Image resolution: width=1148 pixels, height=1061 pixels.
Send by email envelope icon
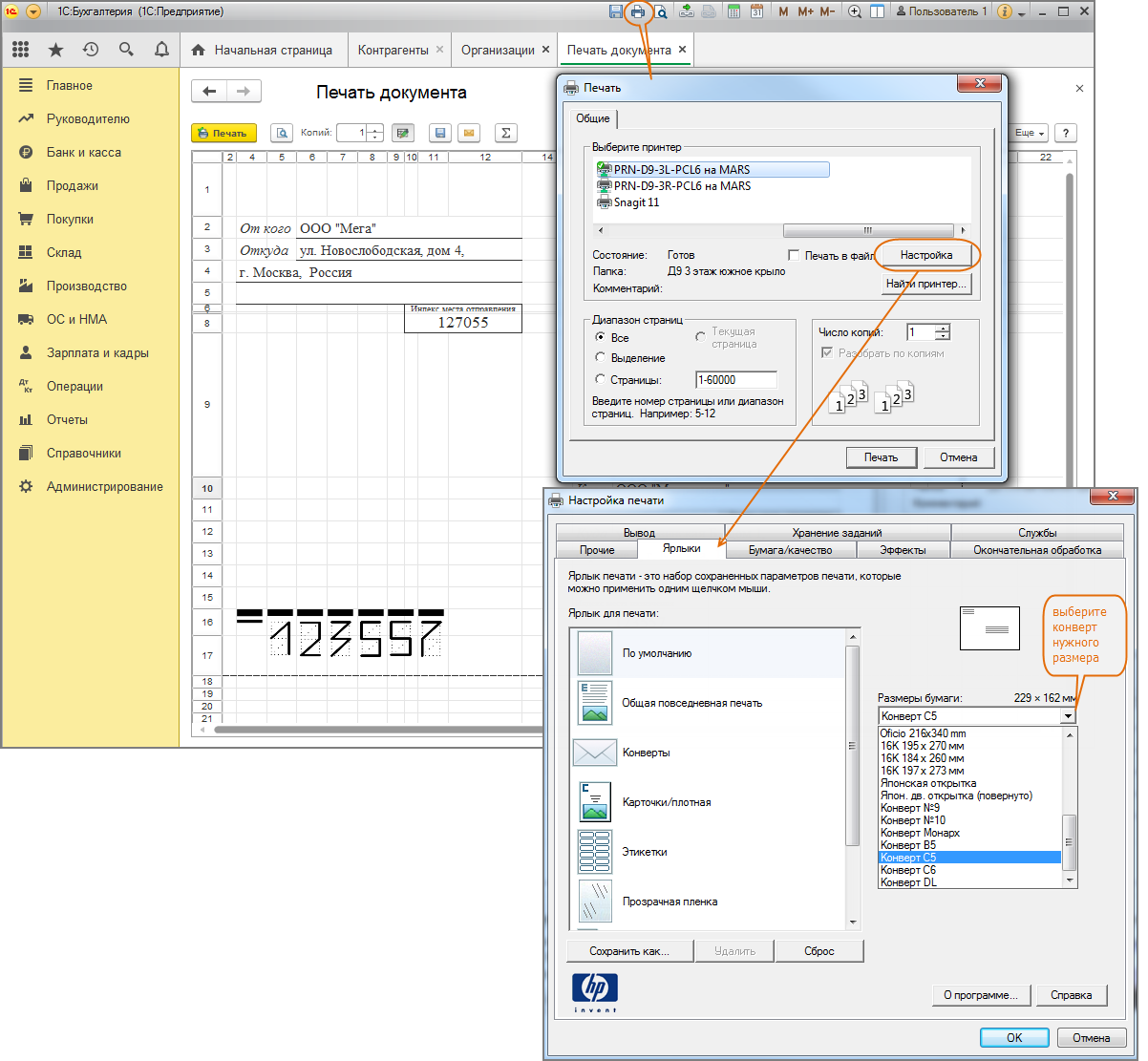click(469, 133)
